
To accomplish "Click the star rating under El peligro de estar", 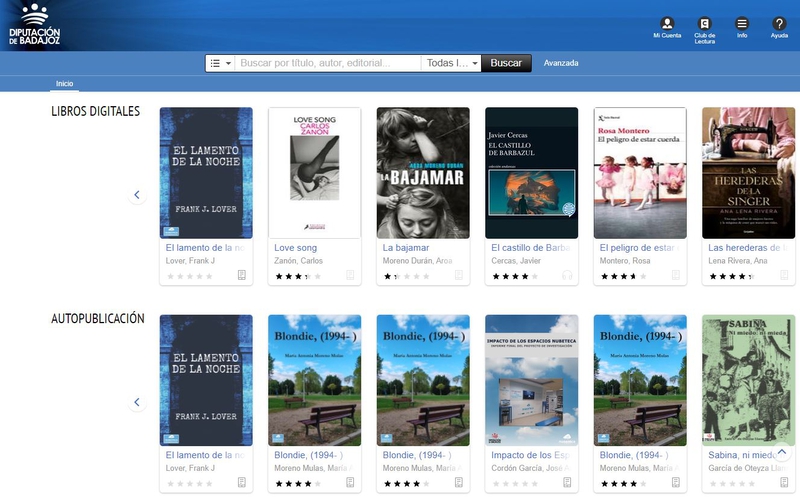I will click(623, 277).
